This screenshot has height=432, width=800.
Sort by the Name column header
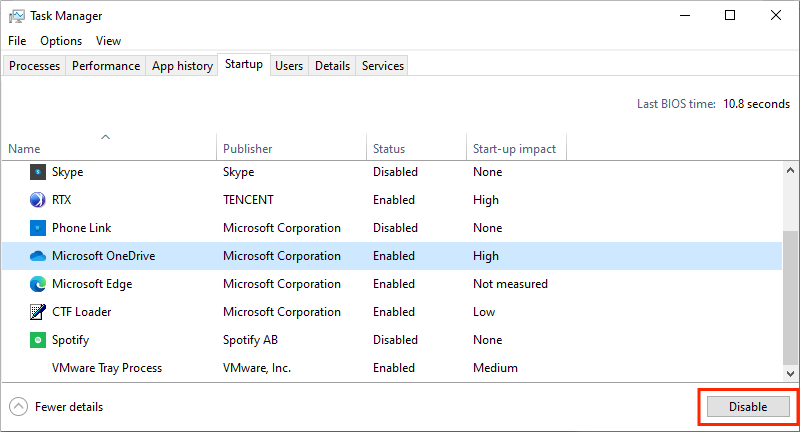tap(109, 146)
